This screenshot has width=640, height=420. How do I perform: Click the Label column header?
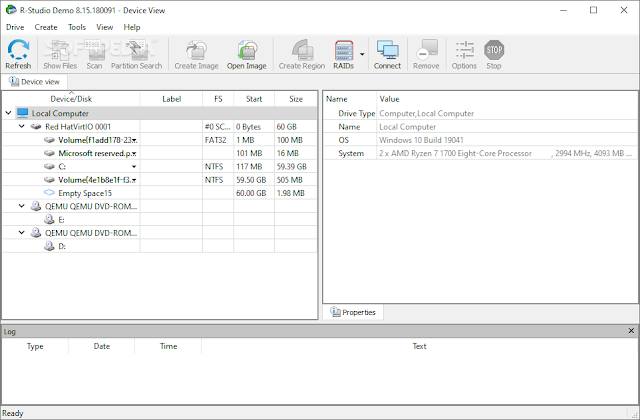171,99
